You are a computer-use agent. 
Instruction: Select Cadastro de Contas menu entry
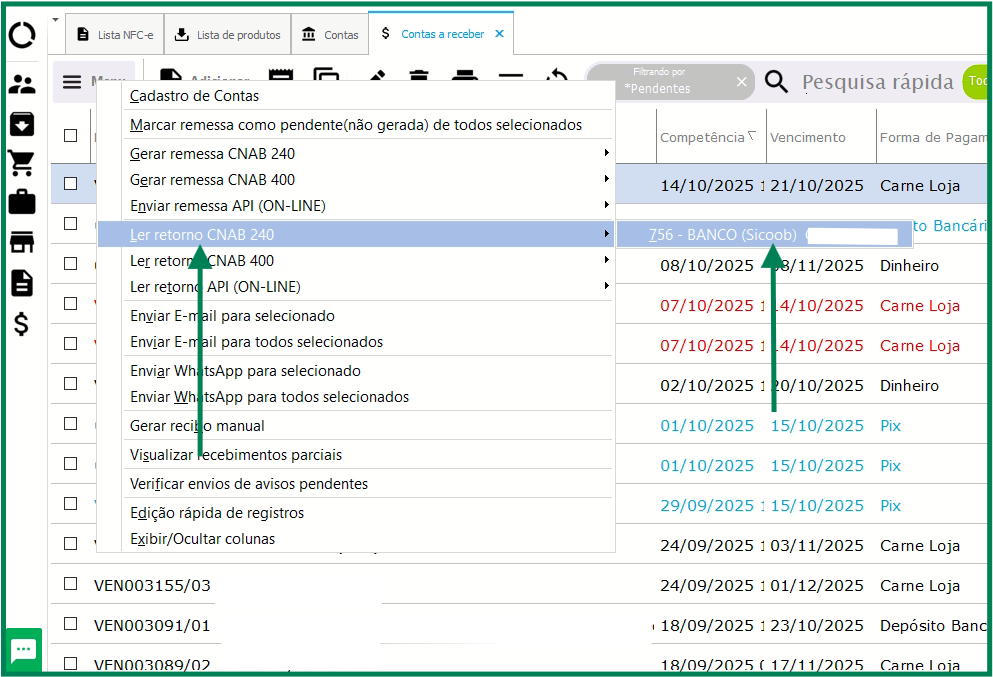point(195,96)
